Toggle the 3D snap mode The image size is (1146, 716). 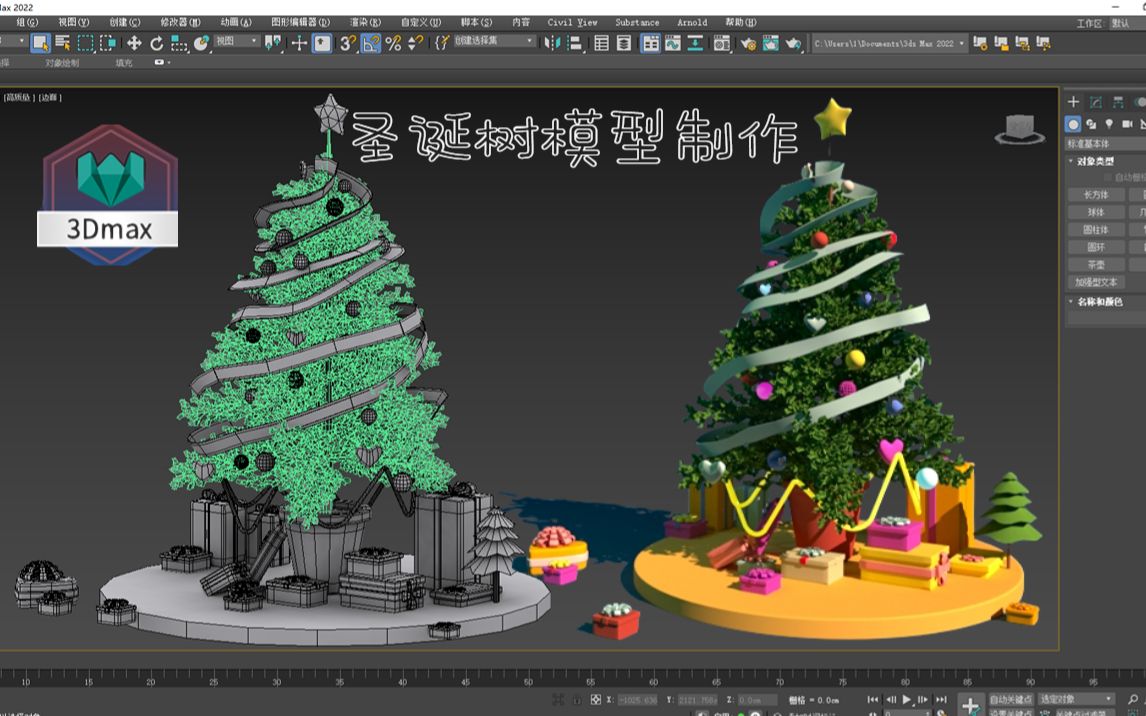[x=344, y=42]
